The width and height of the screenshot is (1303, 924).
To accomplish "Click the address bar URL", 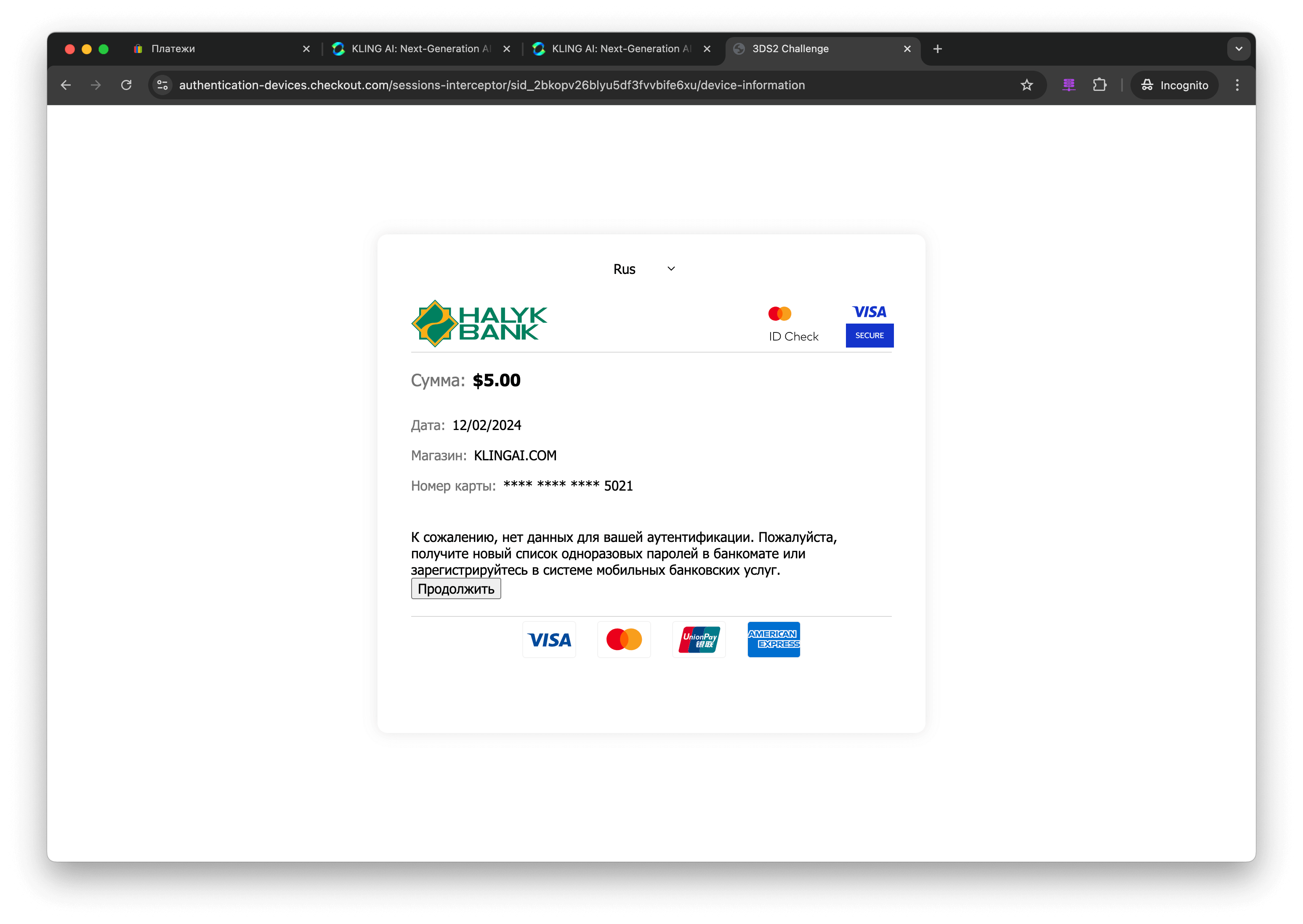I will 492,85.
